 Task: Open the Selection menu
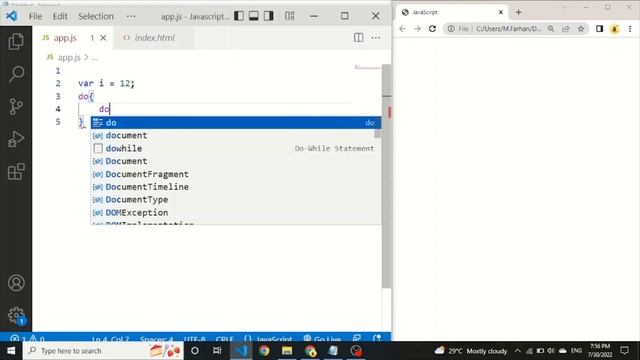[x=96, y=16]
